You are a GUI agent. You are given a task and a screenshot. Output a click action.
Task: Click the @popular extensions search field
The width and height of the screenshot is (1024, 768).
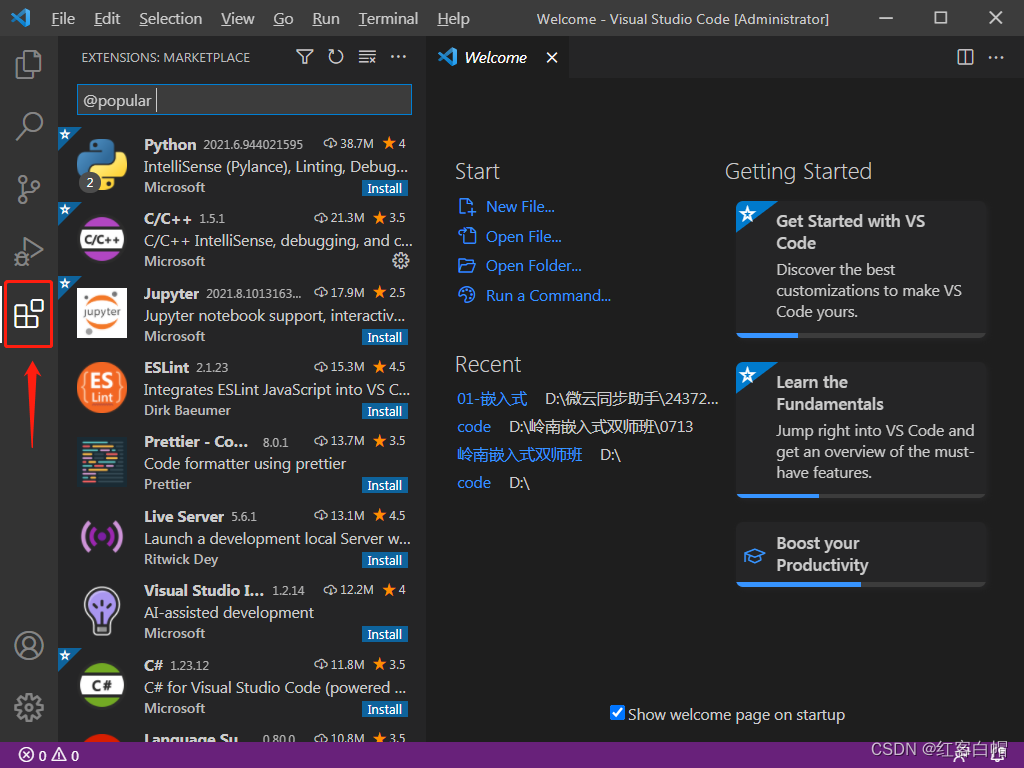click(244, 100)
